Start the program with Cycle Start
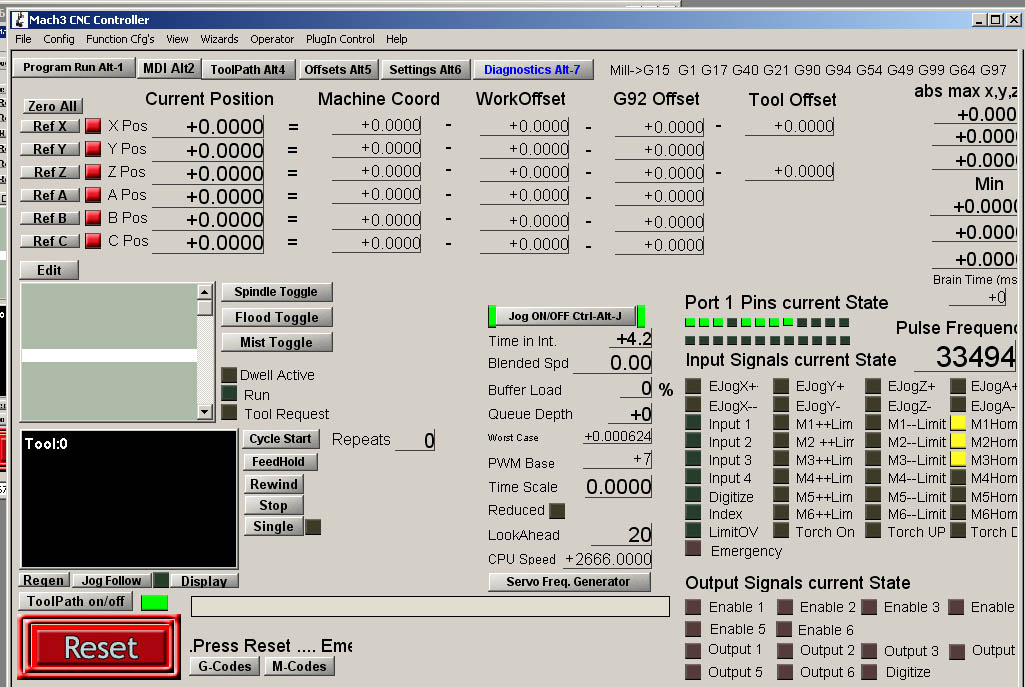Image resolution: width=1025 pixels, height=687 pixels. pyautogui.click(x=280, y=439)
